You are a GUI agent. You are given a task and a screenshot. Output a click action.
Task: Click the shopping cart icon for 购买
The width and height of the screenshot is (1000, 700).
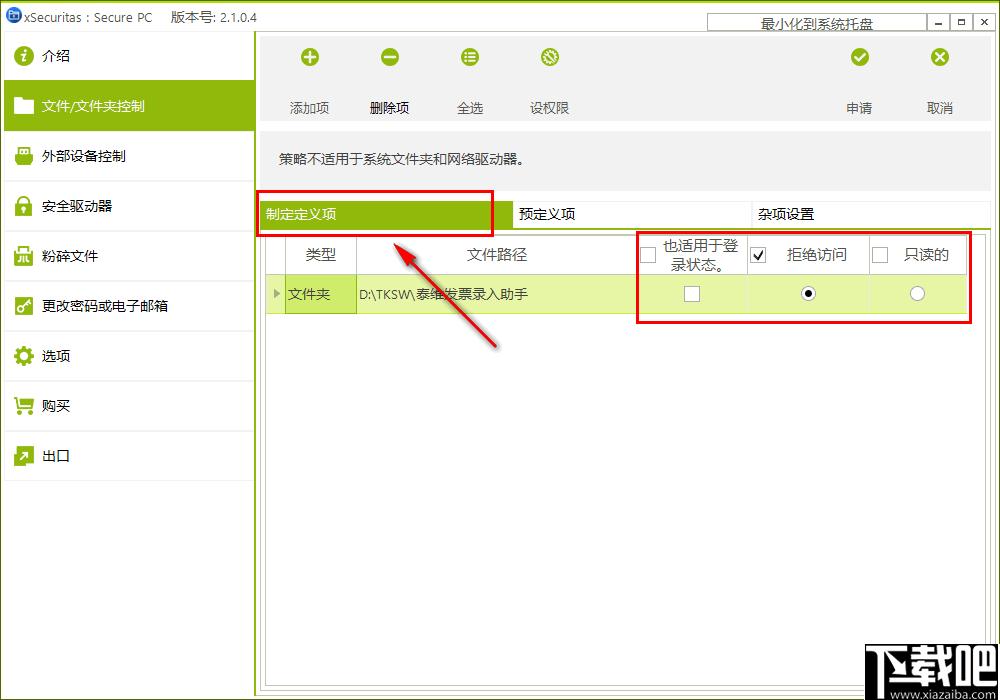coord(24,406)
